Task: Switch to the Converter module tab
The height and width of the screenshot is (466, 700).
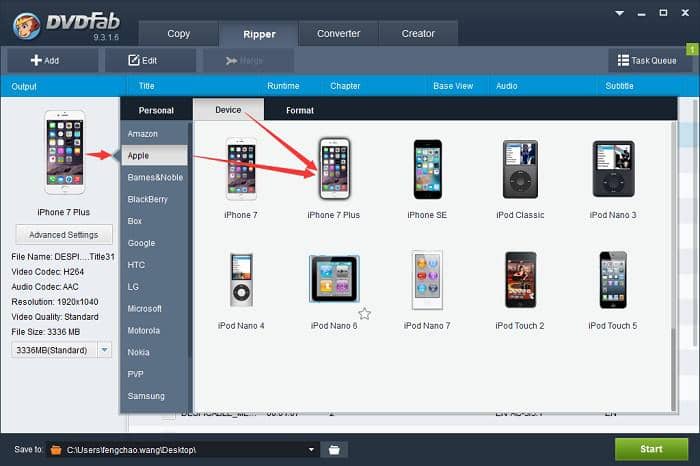Action: pyautogui.click(x=338, y=33)
